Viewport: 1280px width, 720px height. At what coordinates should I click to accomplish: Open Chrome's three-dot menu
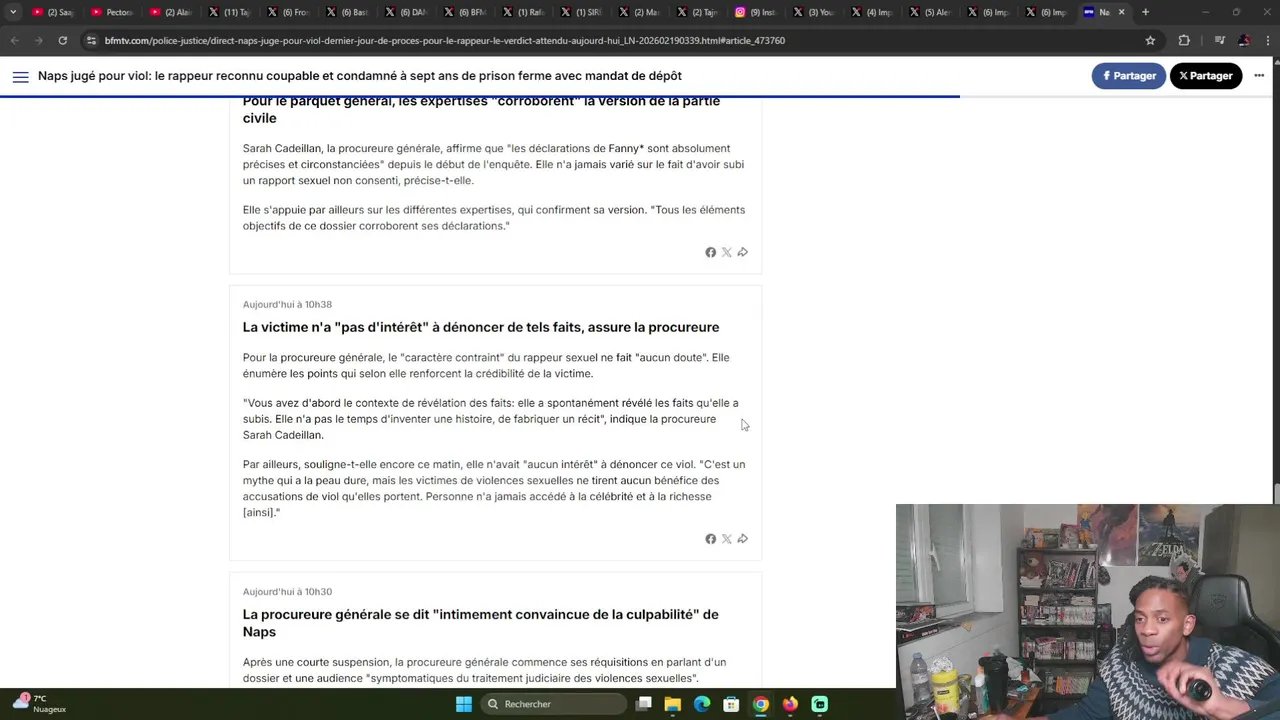(1268, 41)
